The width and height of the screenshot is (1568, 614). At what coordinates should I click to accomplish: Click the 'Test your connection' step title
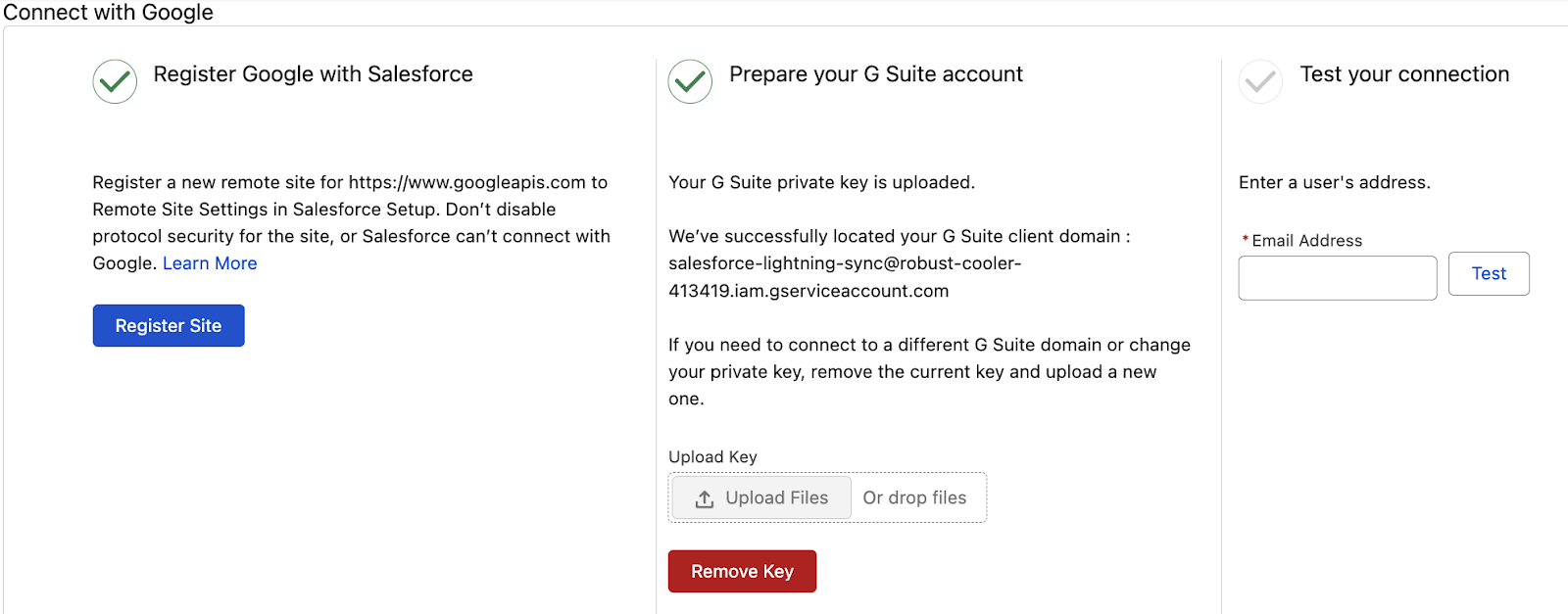coord(1403,74)
